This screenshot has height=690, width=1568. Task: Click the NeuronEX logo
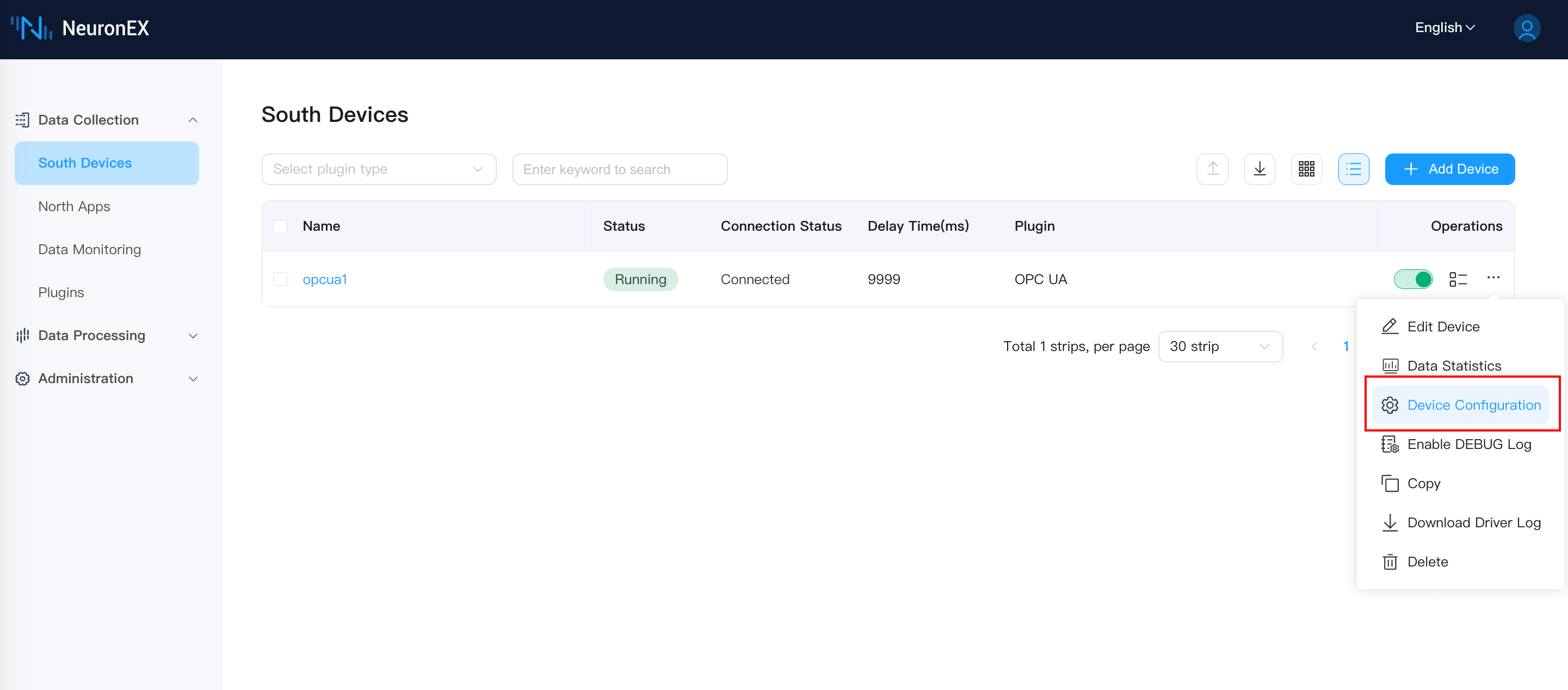[x=80, y=28]
